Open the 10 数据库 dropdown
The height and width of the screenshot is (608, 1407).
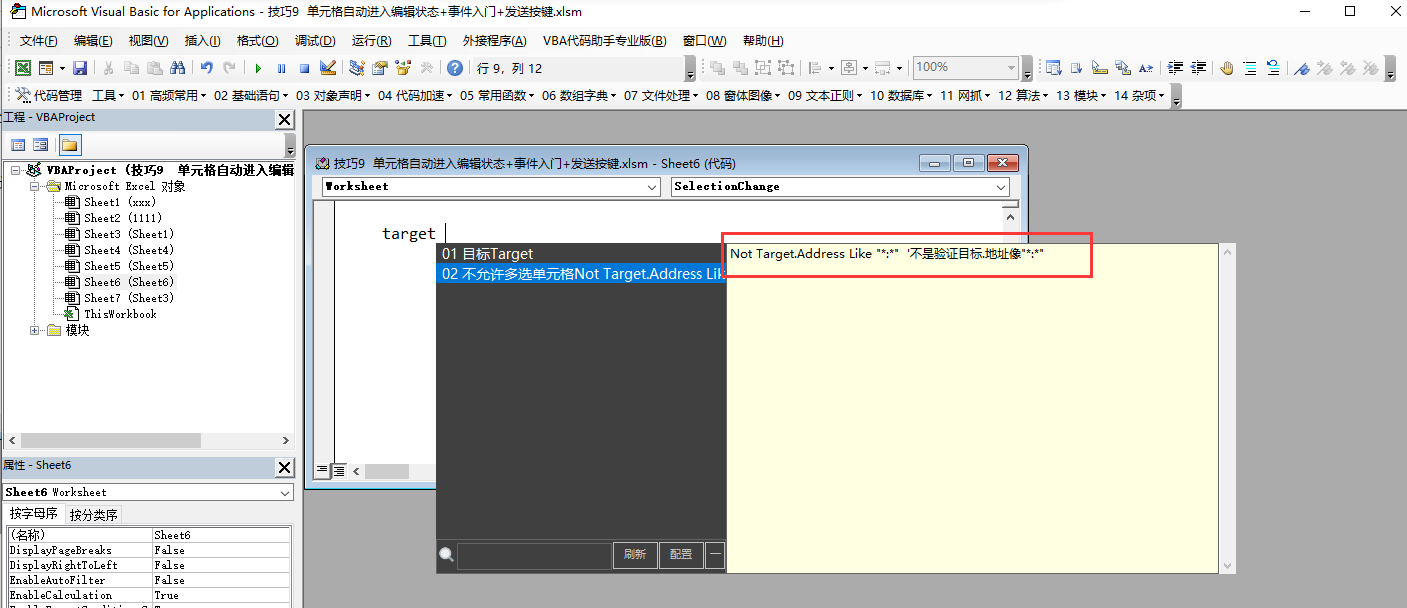tap(901, 96)
